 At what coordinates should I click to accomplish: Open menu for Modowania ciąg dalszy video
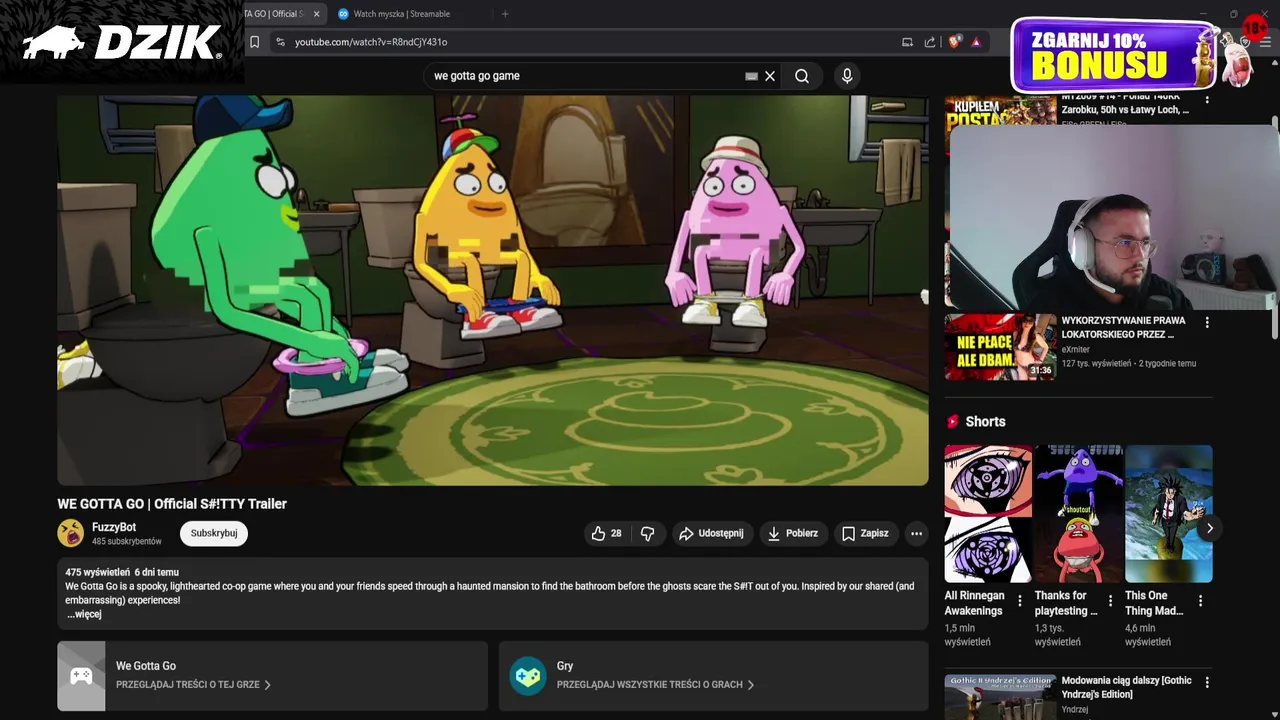click(x=1206, y=683)
